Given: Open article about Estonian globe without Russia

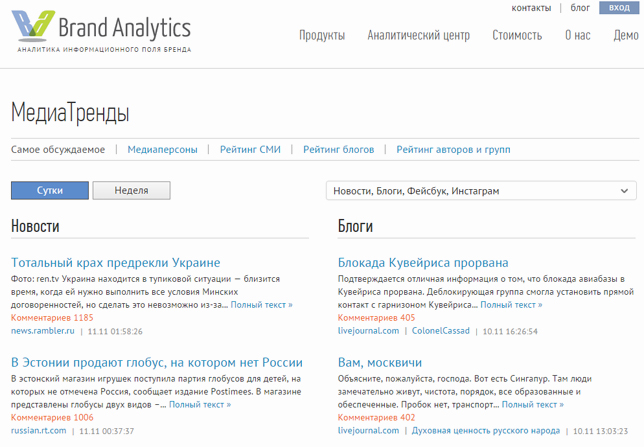Looking at the screenshot, I should tap(157, 362).
